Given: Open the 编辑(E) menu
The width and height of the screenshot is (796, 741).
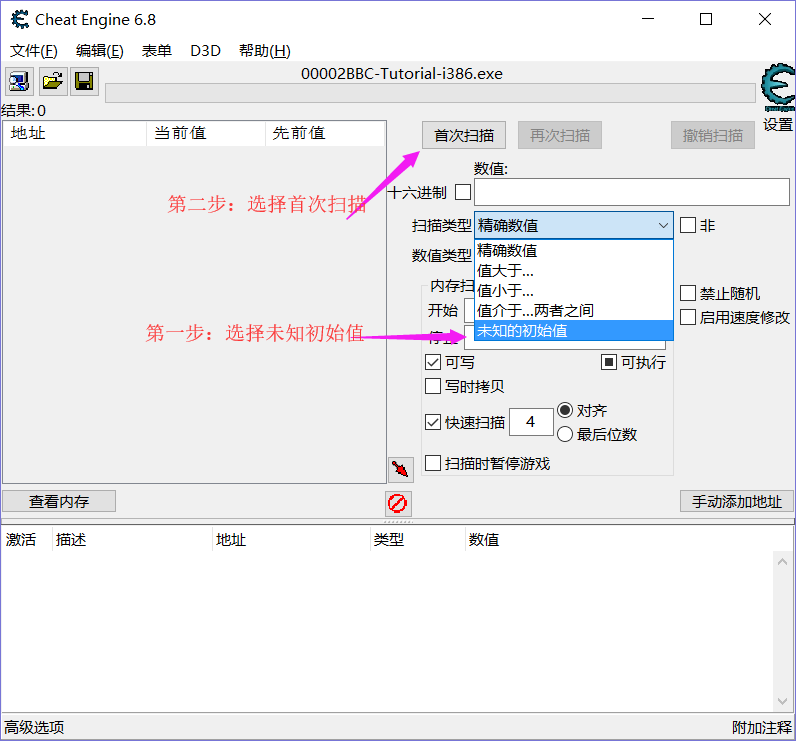Looking at the screenshot, I should [100, 51].
